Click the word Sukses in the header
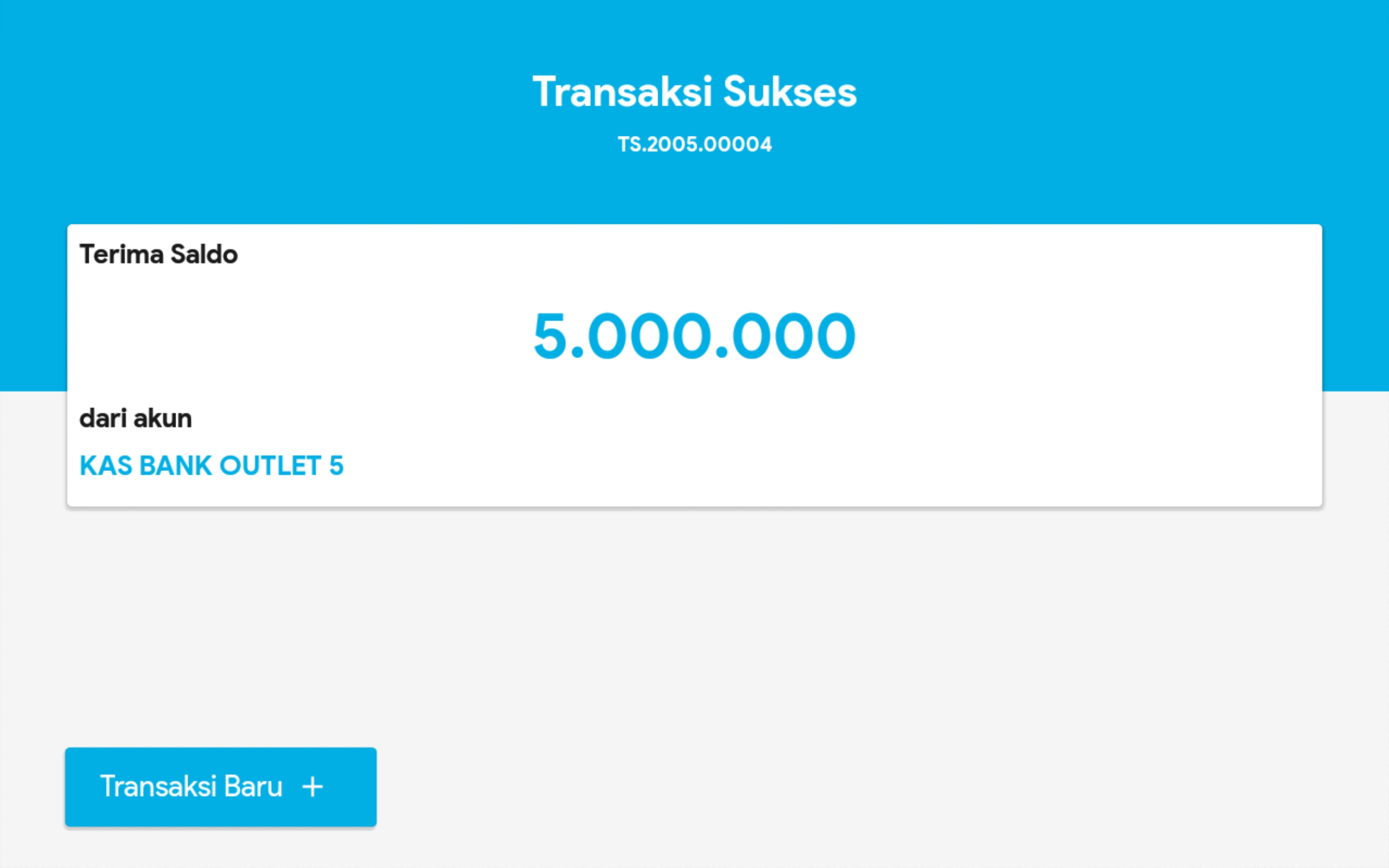 (790, 92)
